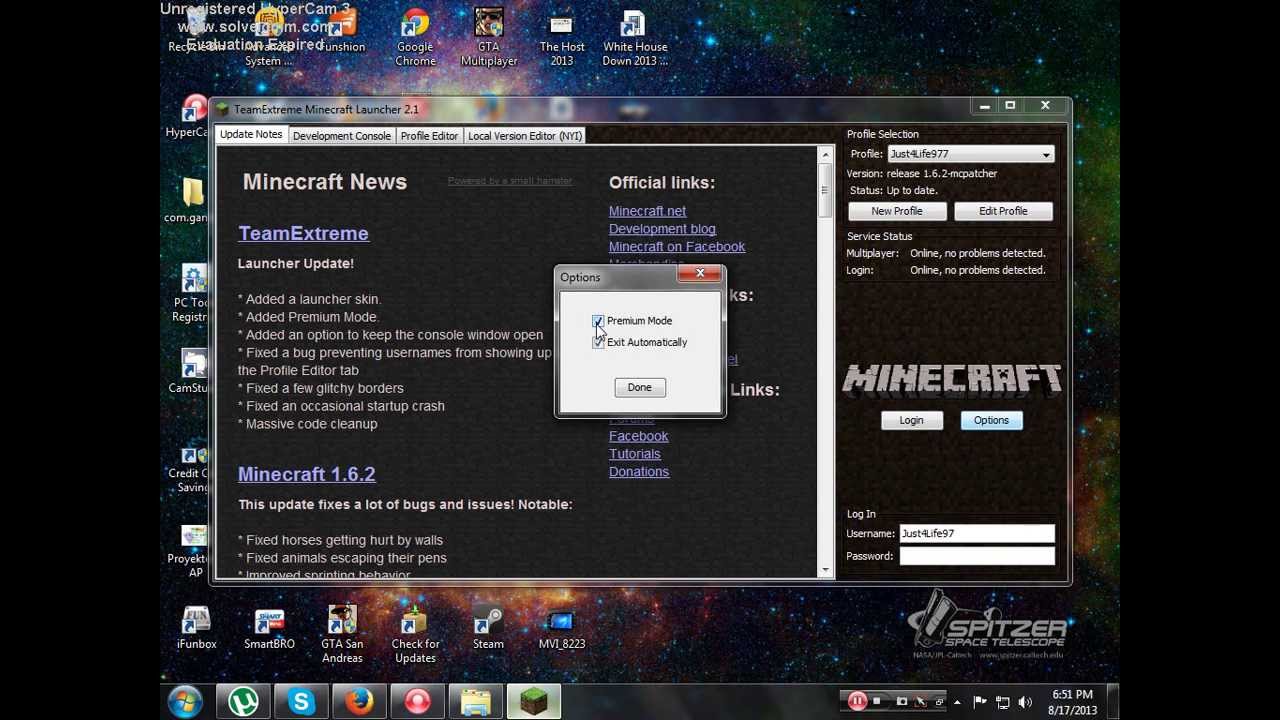Close the Options dialog
The height and width of the screenshot is (720, 1280).
(x=700, y=273)
